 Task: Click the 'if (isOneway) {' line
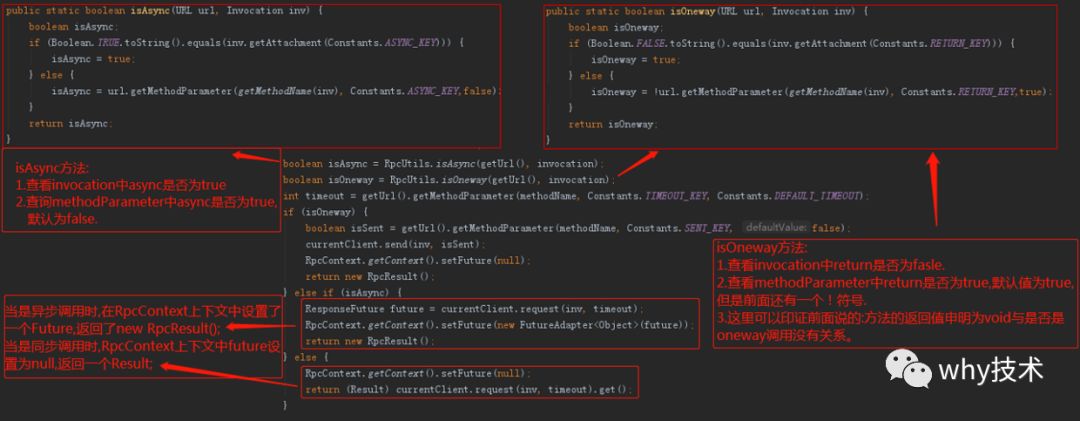point(325,212)
